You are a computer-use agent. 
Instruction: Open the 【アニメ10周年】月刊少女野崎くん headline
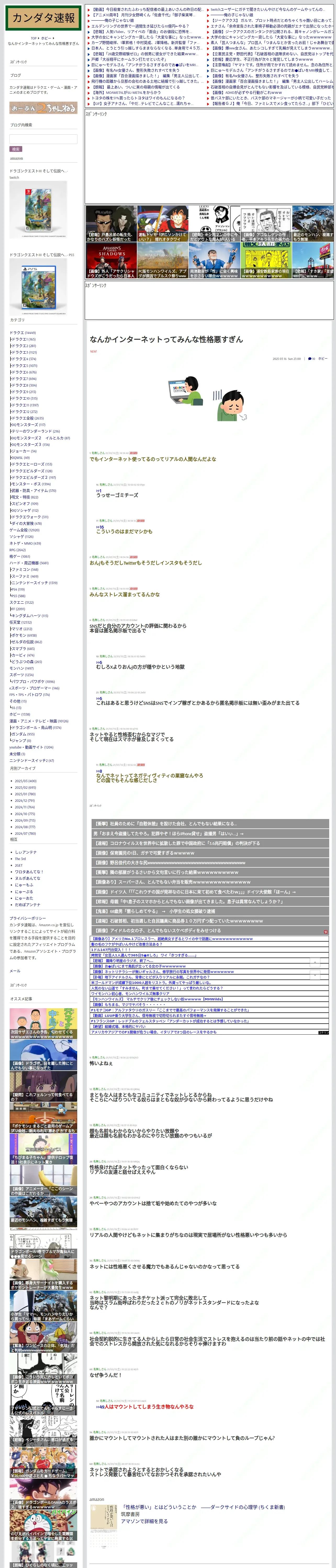point(143,15)
